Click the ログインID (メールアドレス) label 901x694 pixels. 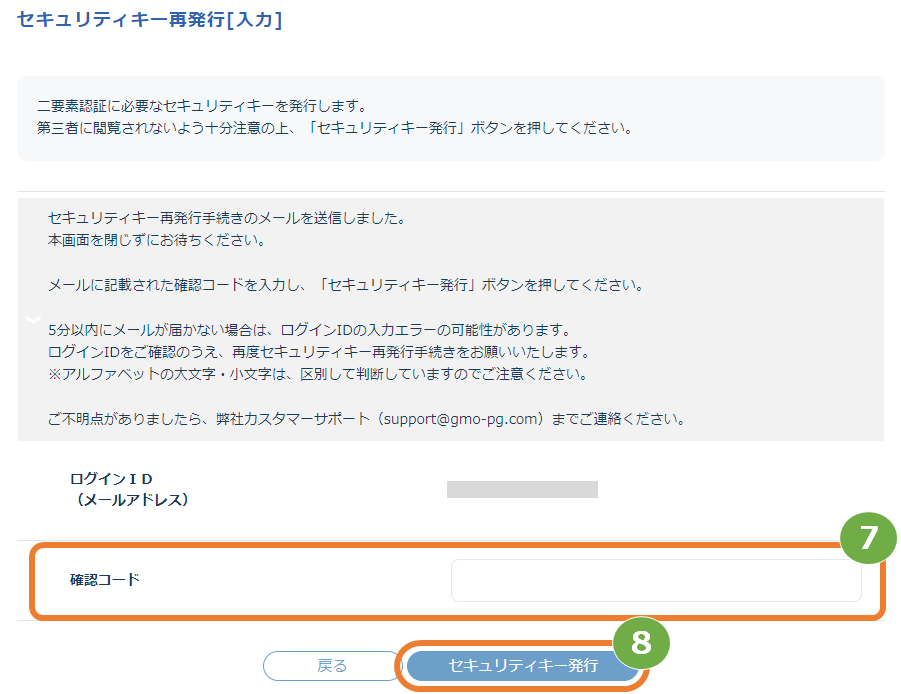(x=129, y=489)
